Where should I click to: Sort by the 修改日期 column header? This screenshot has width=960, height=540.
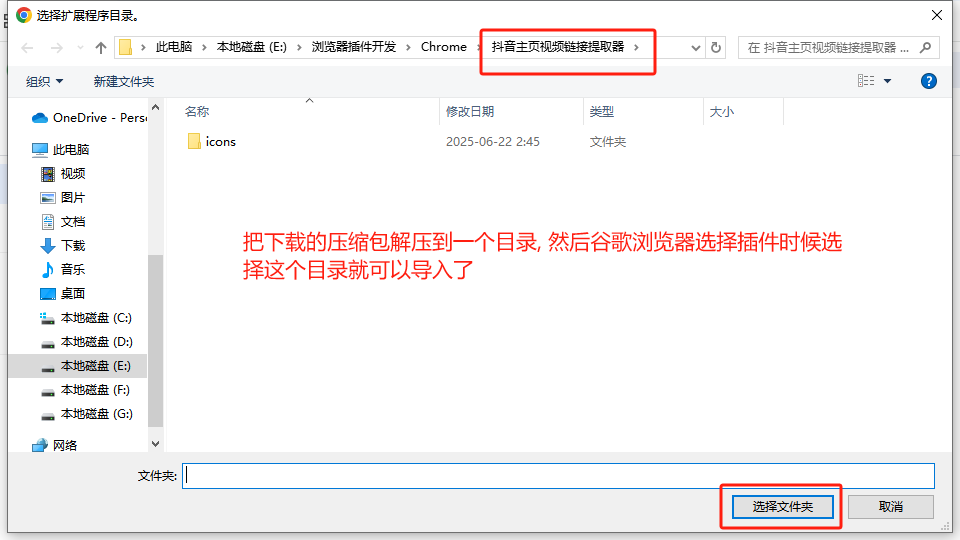click(x=470, y=112)
